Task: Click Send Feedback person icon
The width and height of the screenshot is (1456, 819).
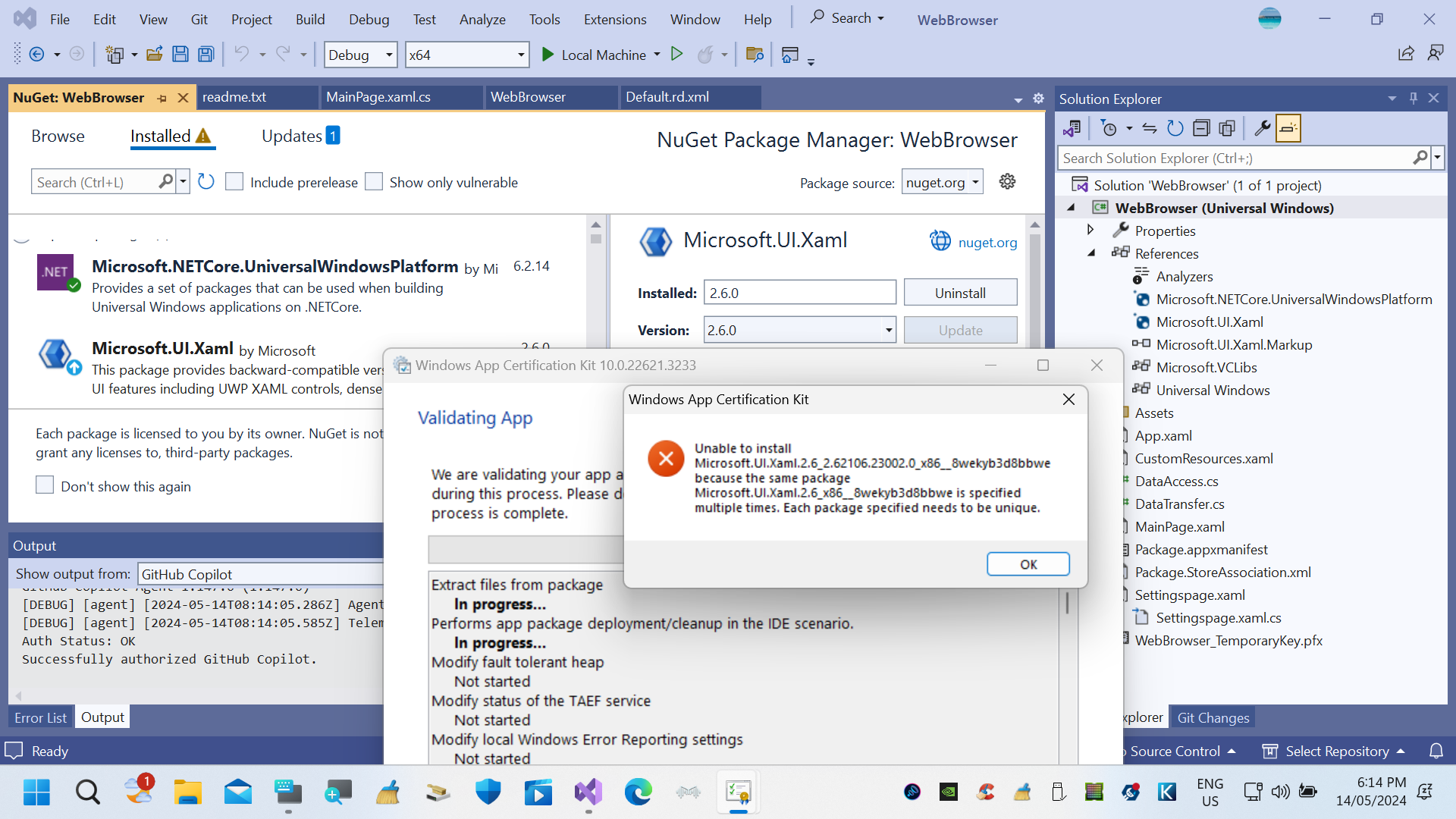Action: (x=1436, y=54)
